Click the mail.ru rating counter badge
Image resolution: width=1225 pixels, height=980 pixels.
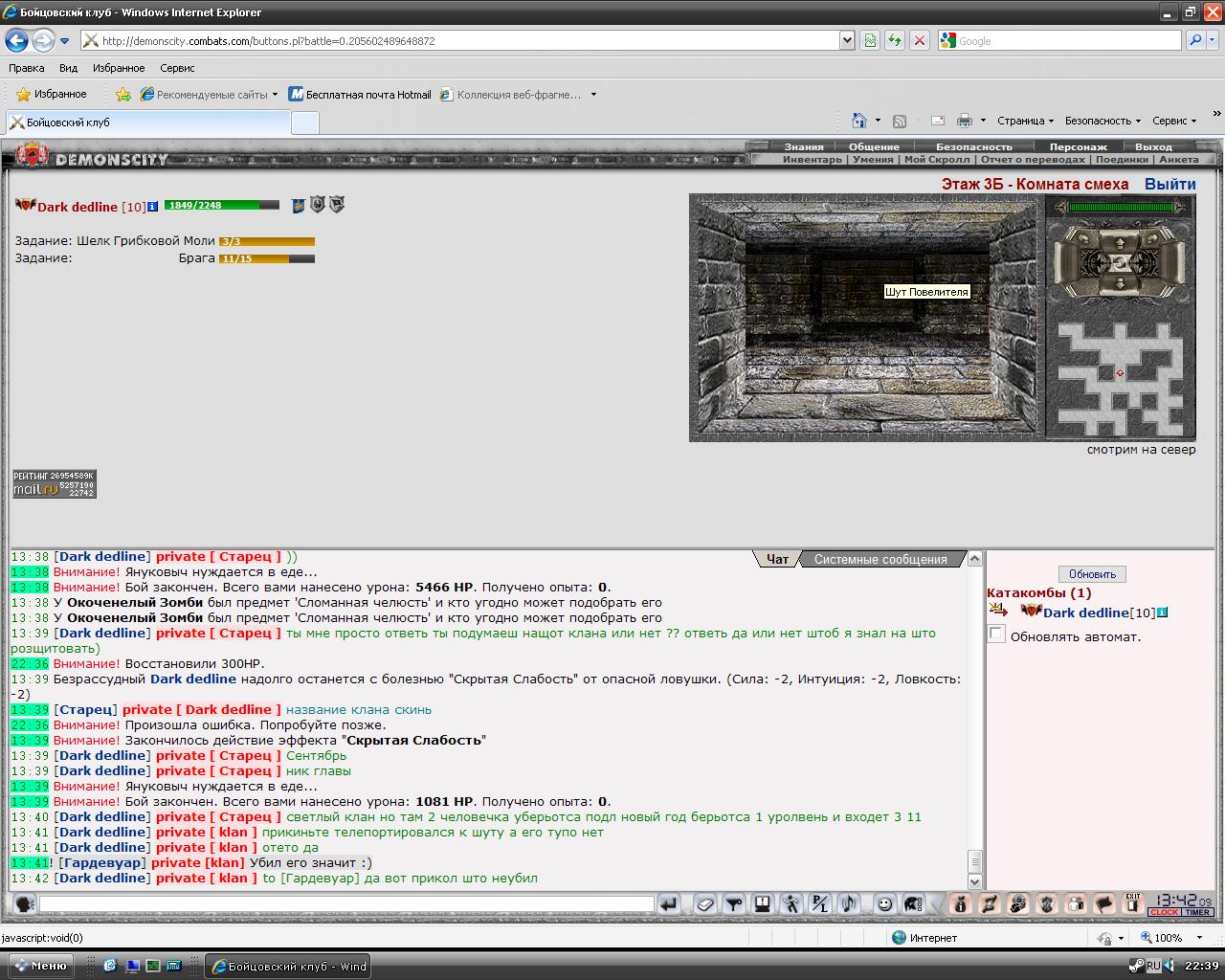click(55, 484)
